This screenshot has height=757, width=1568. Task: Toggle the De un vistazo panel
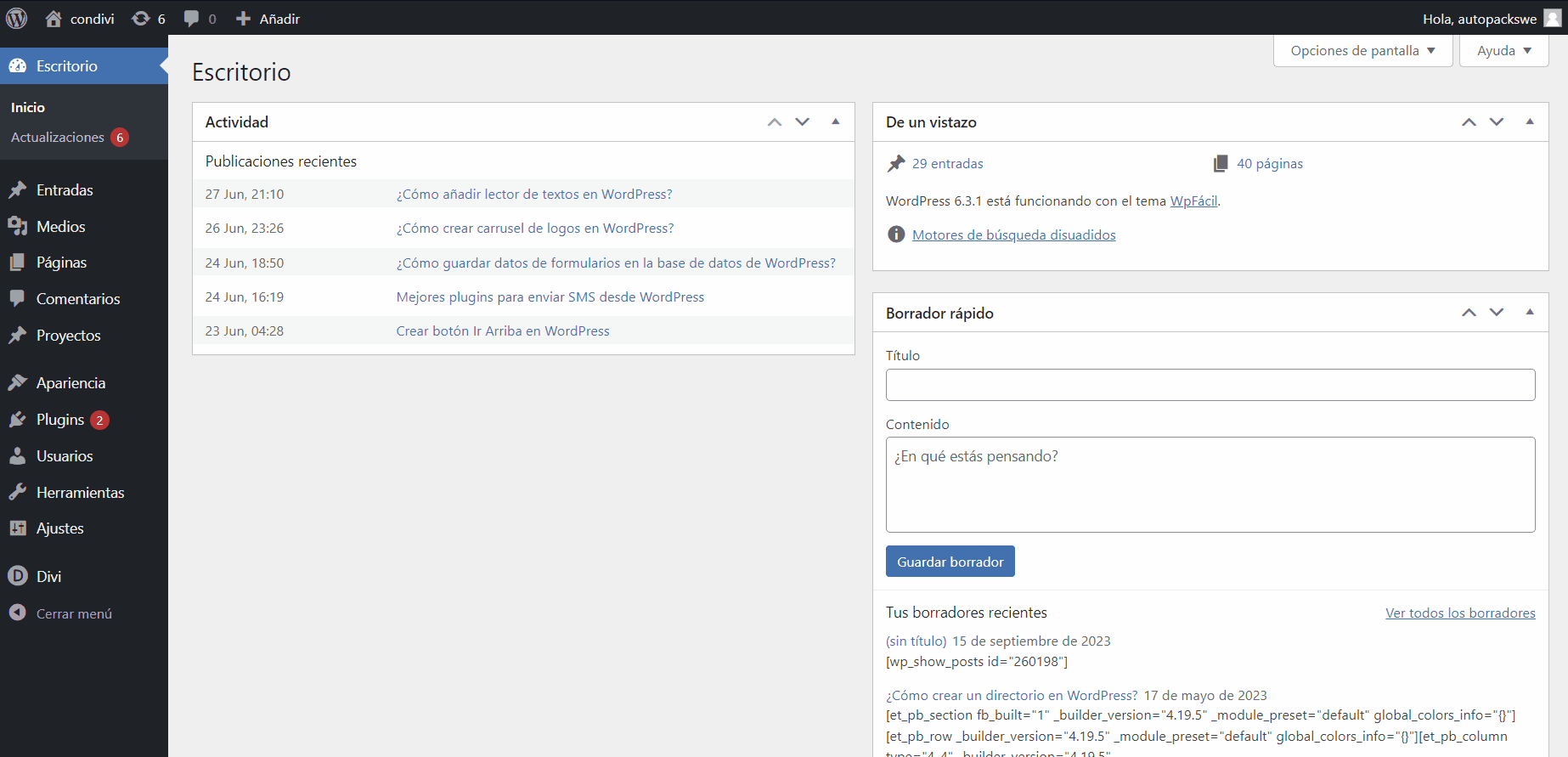coord(1530,121)
